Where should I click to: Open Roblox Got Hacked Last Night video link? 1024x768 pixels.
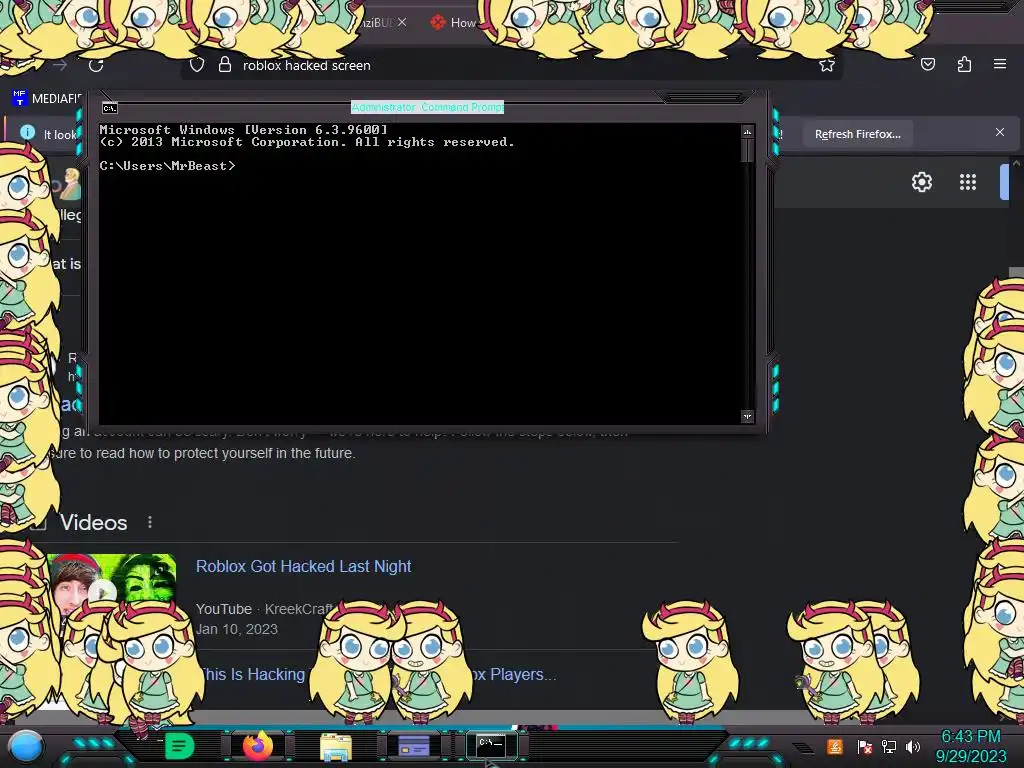[x=304, y=566]
